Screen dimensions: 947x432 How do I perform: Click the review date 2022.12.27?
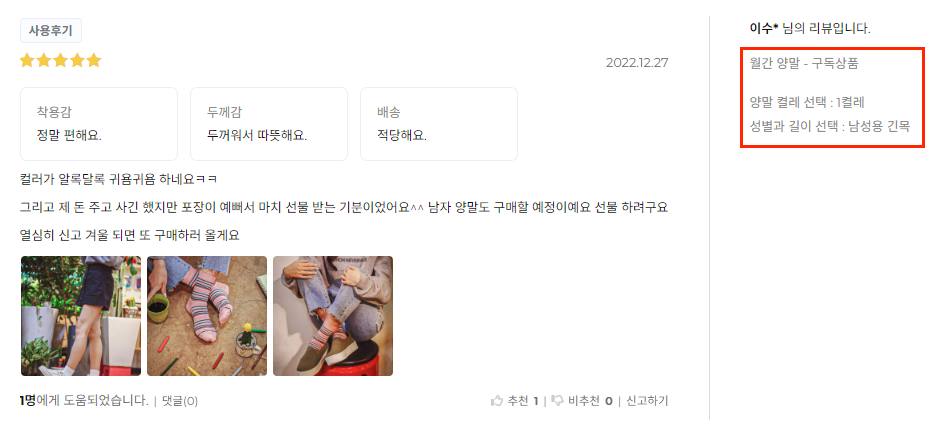[x=637, y=62]
